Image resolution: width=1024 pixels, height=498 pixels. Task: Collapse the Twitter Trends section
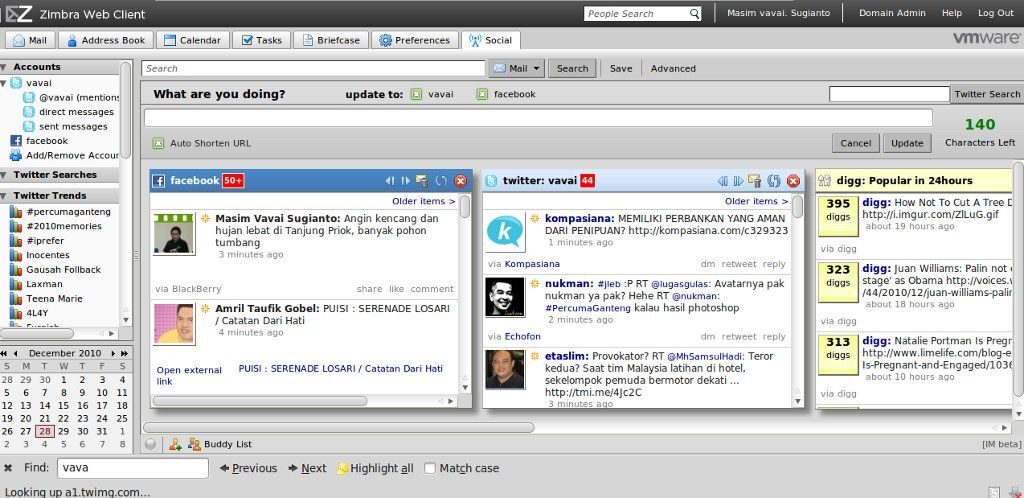(5, 195)
